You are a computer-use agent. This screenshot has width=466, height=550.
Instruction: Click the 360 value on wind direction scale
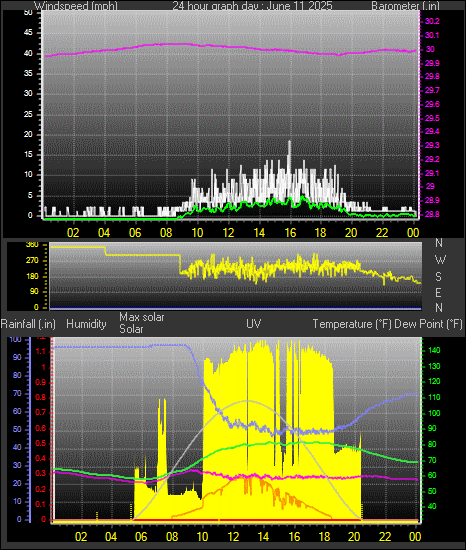[x=32, y=245]
